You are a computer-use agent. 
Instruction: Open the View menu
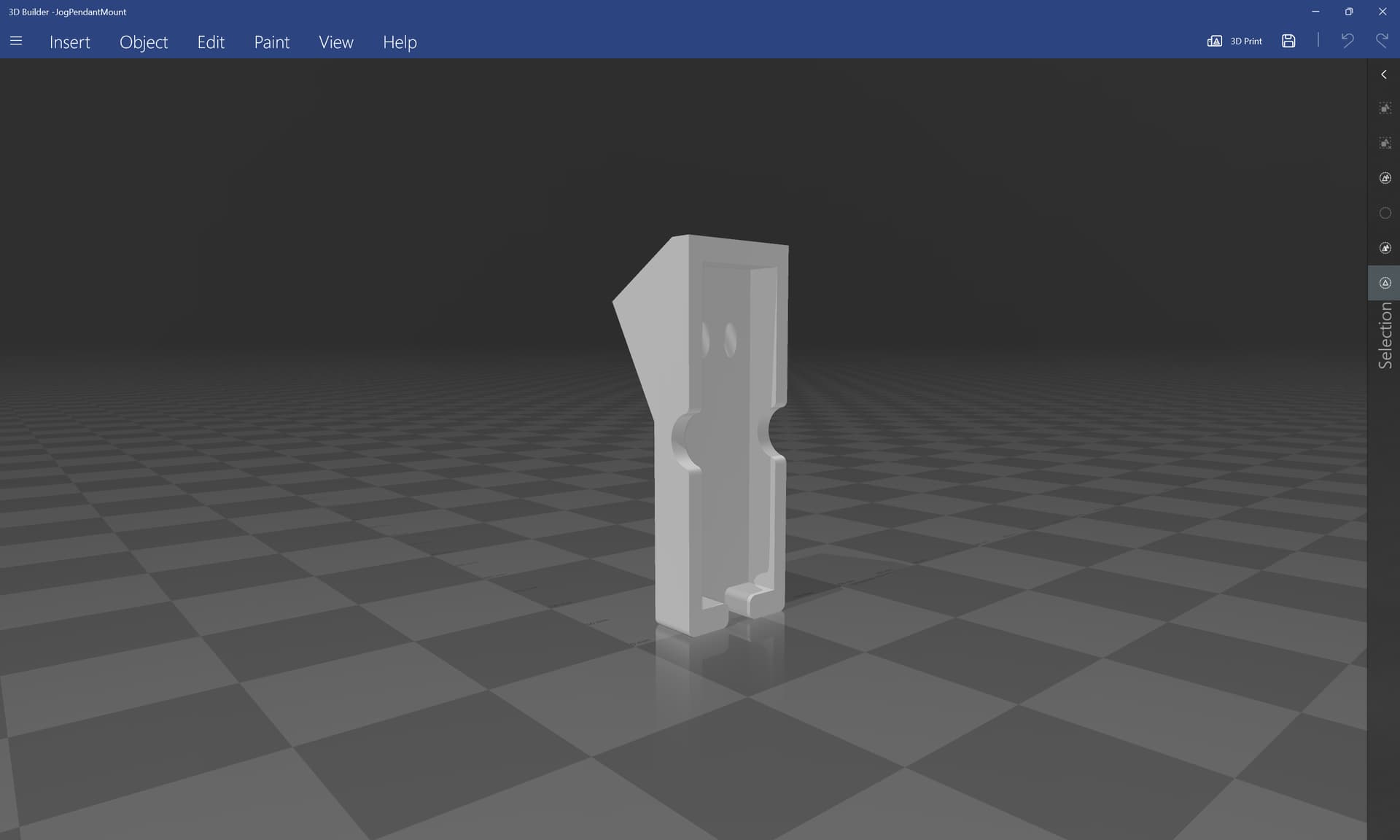pos(336,42)
